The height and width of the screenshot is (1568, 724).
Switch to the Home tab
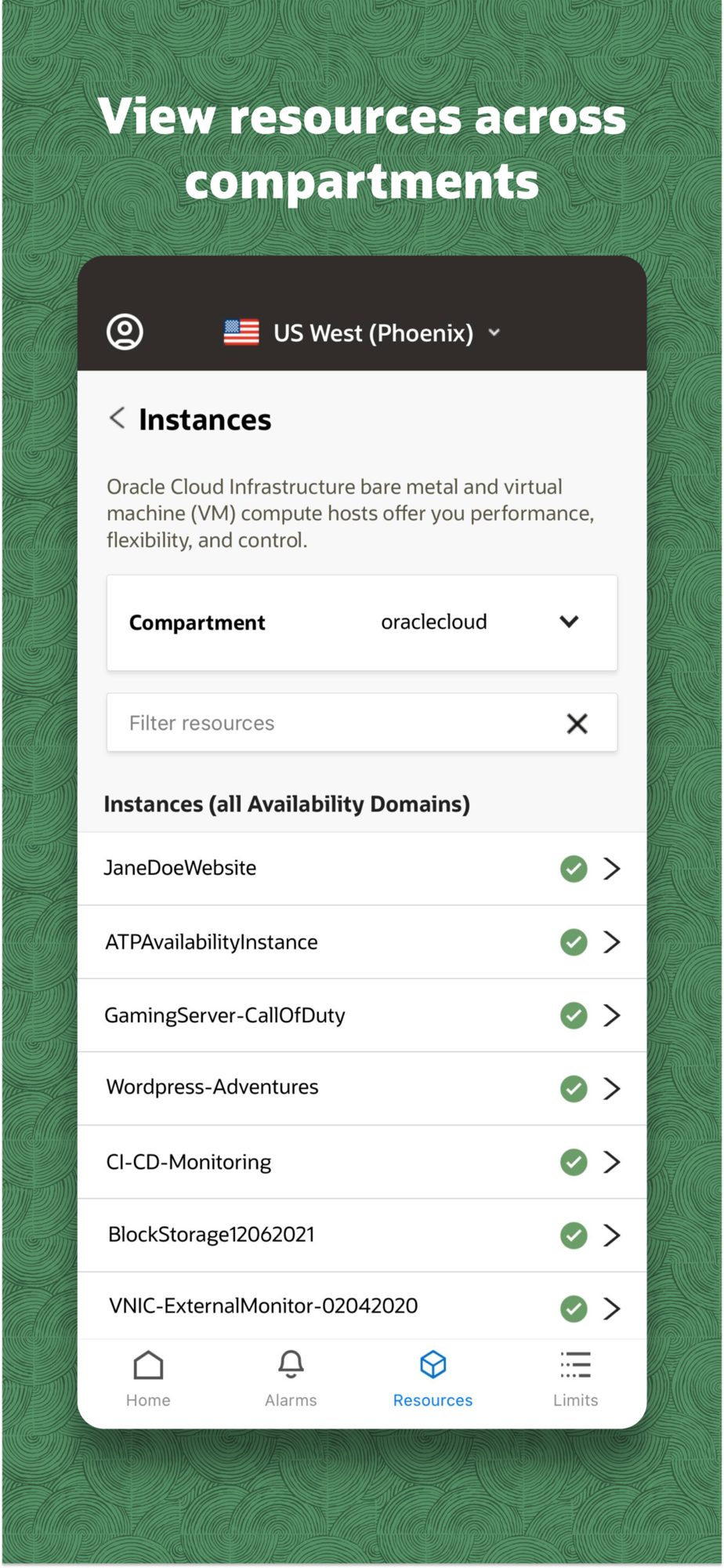pyautogui.click(x=148, y=1379)
